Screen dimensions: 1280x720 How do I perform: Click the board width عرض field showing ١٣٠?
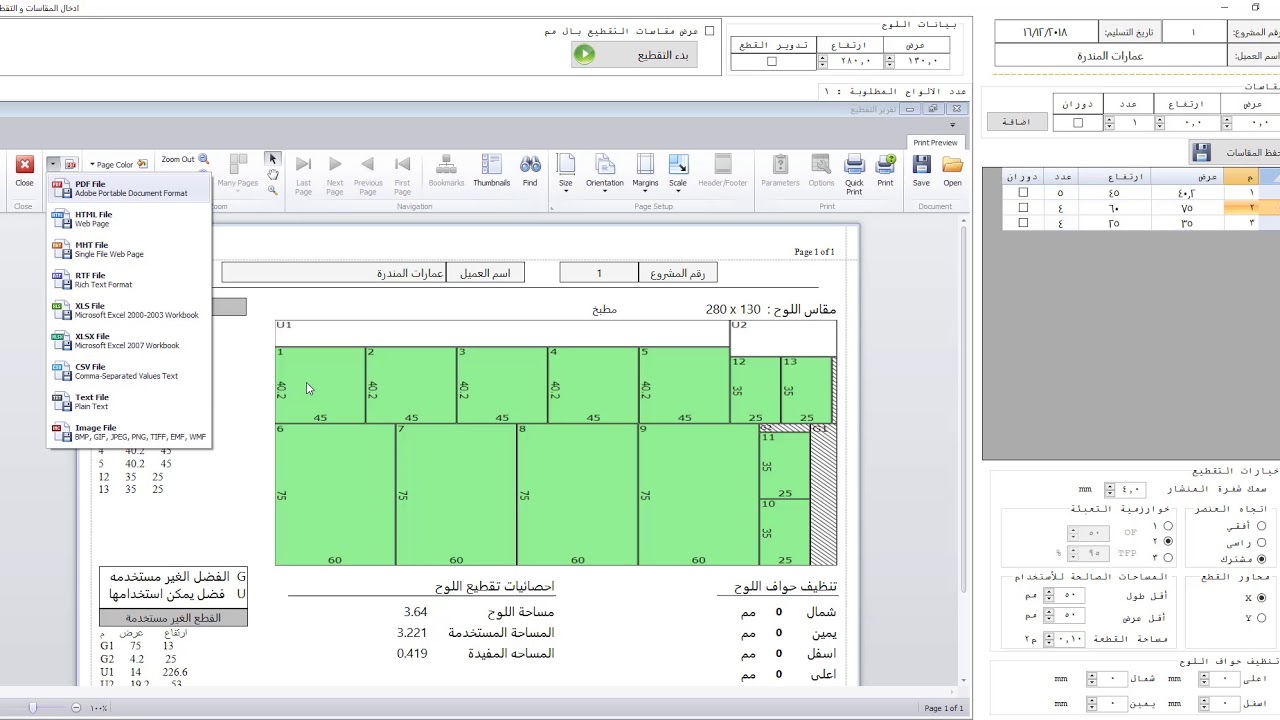pyautogui.click(x=917, y=61)
